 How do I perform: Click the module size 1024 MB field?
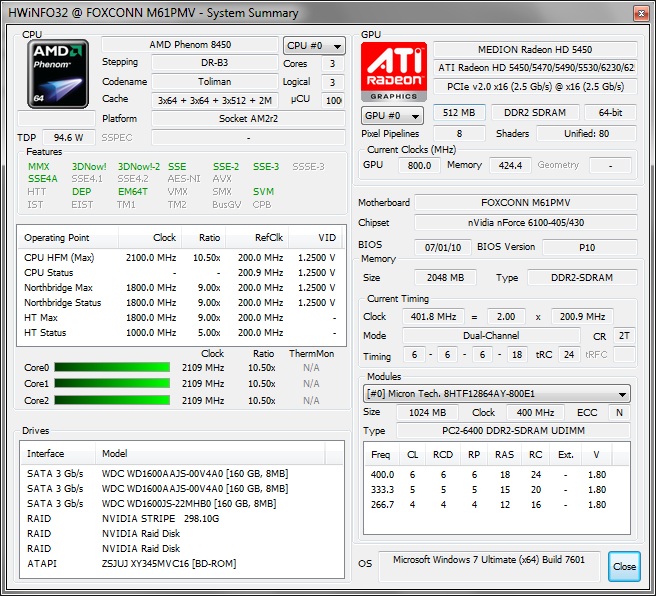427,412
